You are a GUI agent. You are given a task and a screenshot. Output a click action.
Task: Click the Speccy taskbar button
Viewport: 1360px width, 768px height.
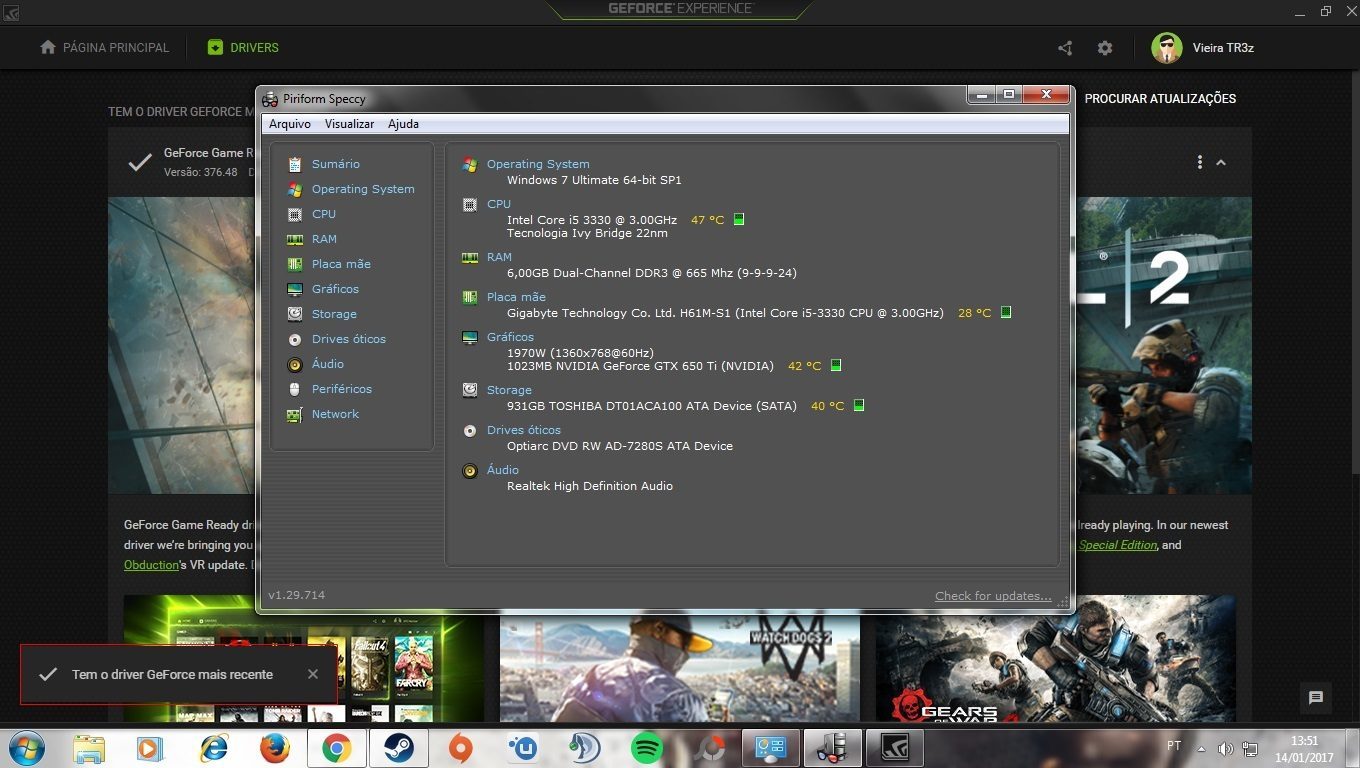pyautogui.click(x=833, y=747)
